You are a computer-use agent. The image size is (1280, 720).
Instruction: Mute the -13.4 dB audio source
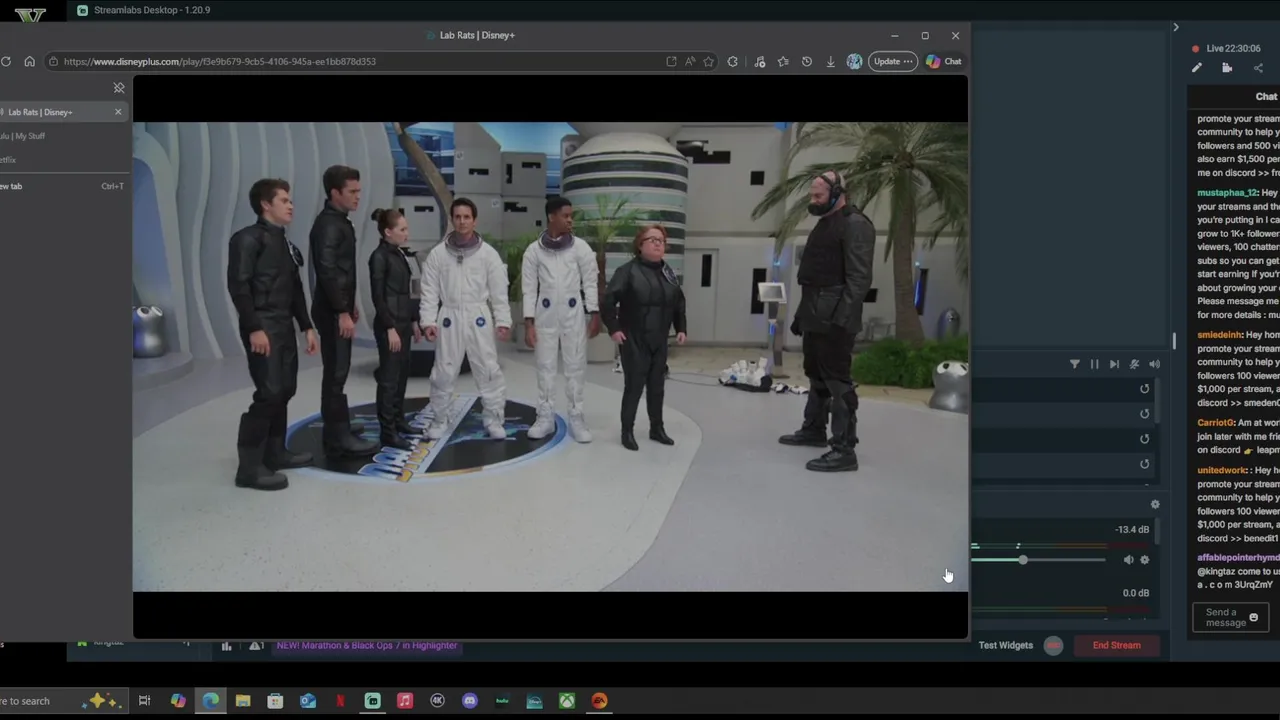[x=1129, y=560]
